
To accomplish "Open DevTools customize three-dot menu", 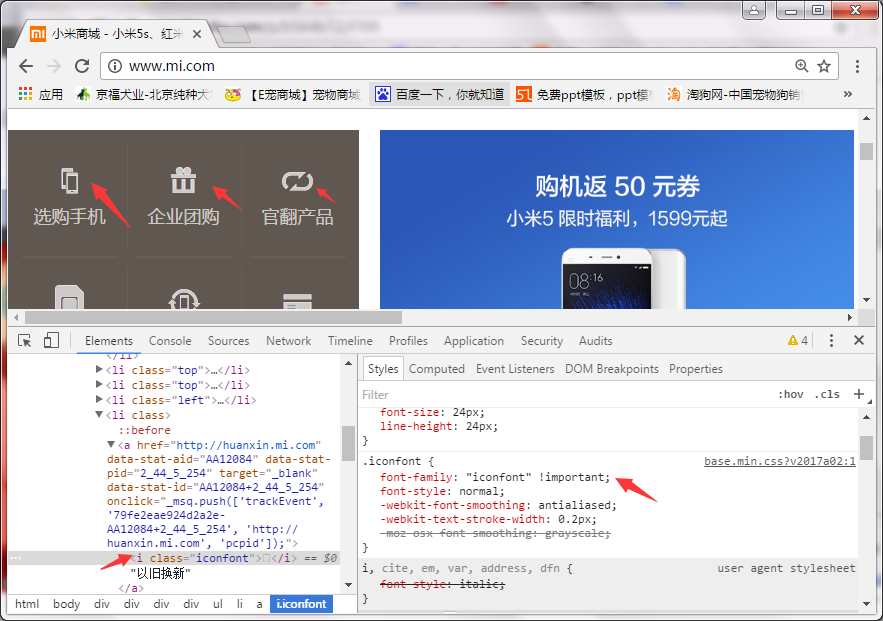I will (831, 340).
